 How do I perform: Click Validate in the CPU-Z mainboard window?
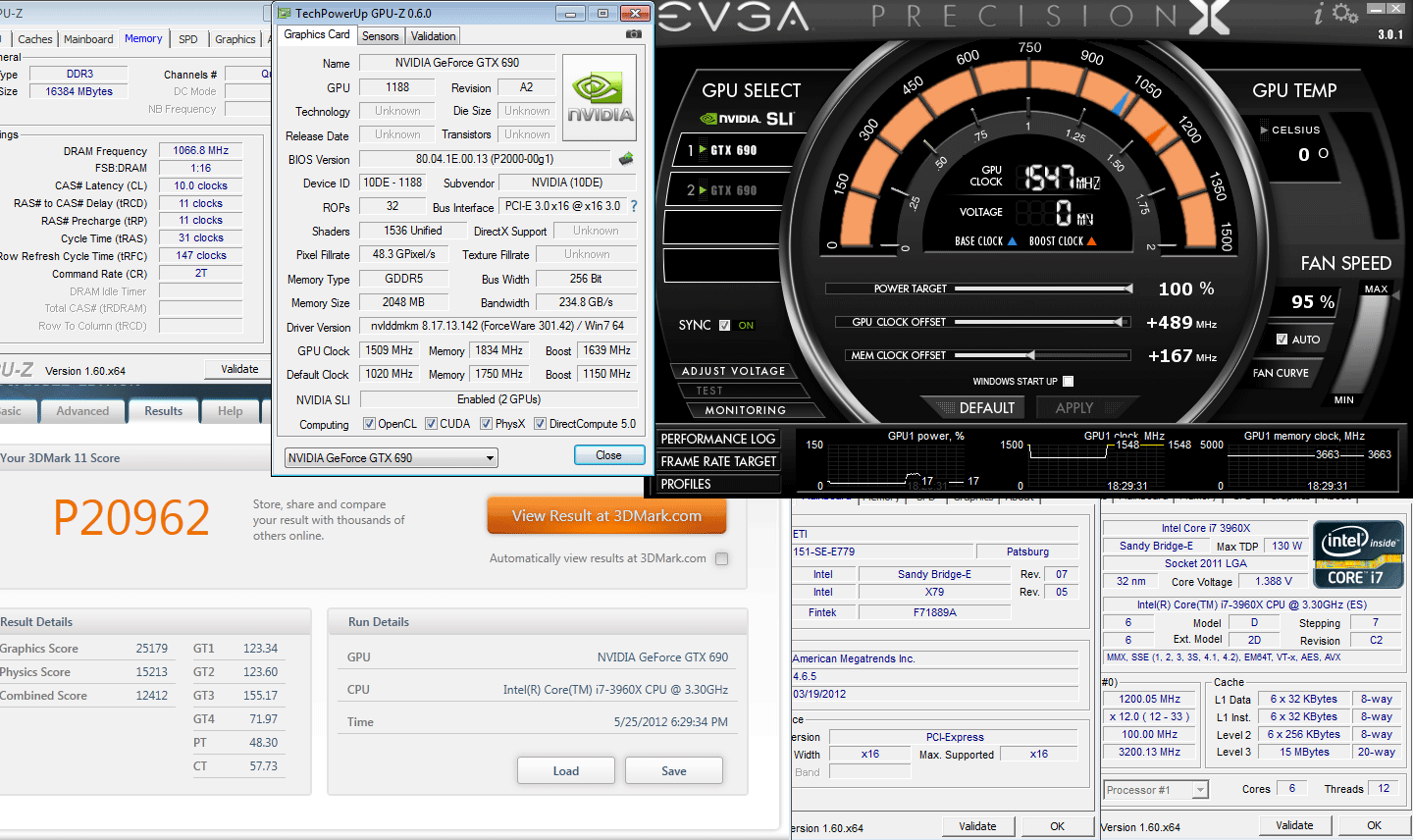pos(977,827)
